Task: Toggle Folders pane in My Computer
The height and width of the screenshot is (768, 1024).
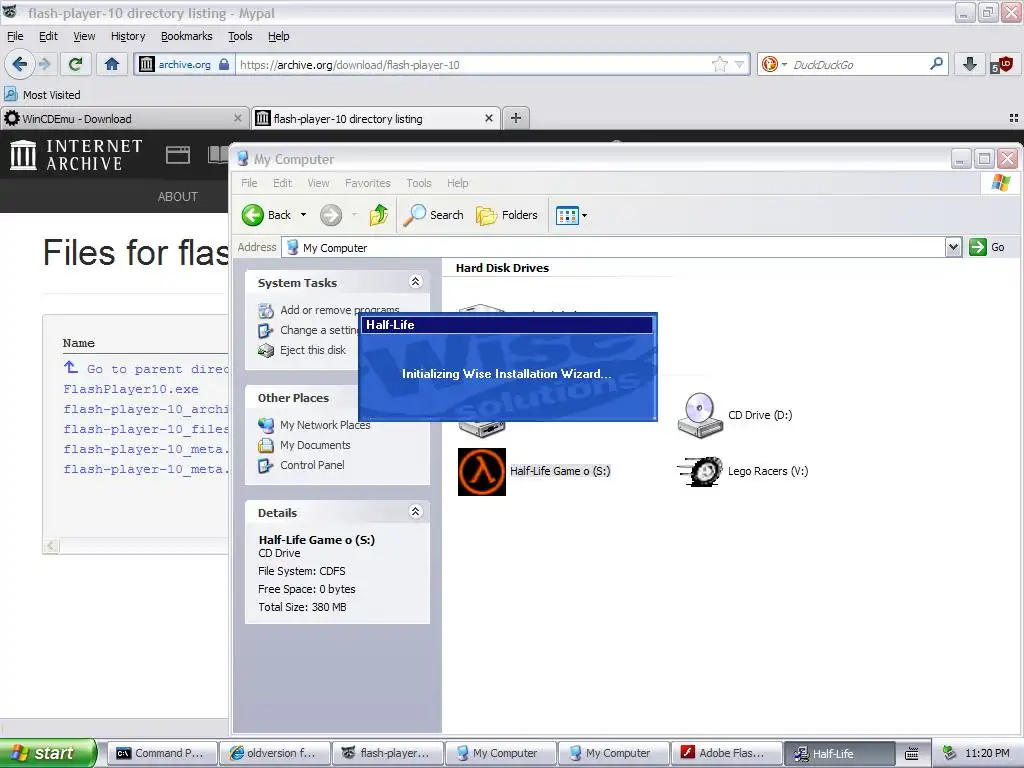Action: coord(507,215)
